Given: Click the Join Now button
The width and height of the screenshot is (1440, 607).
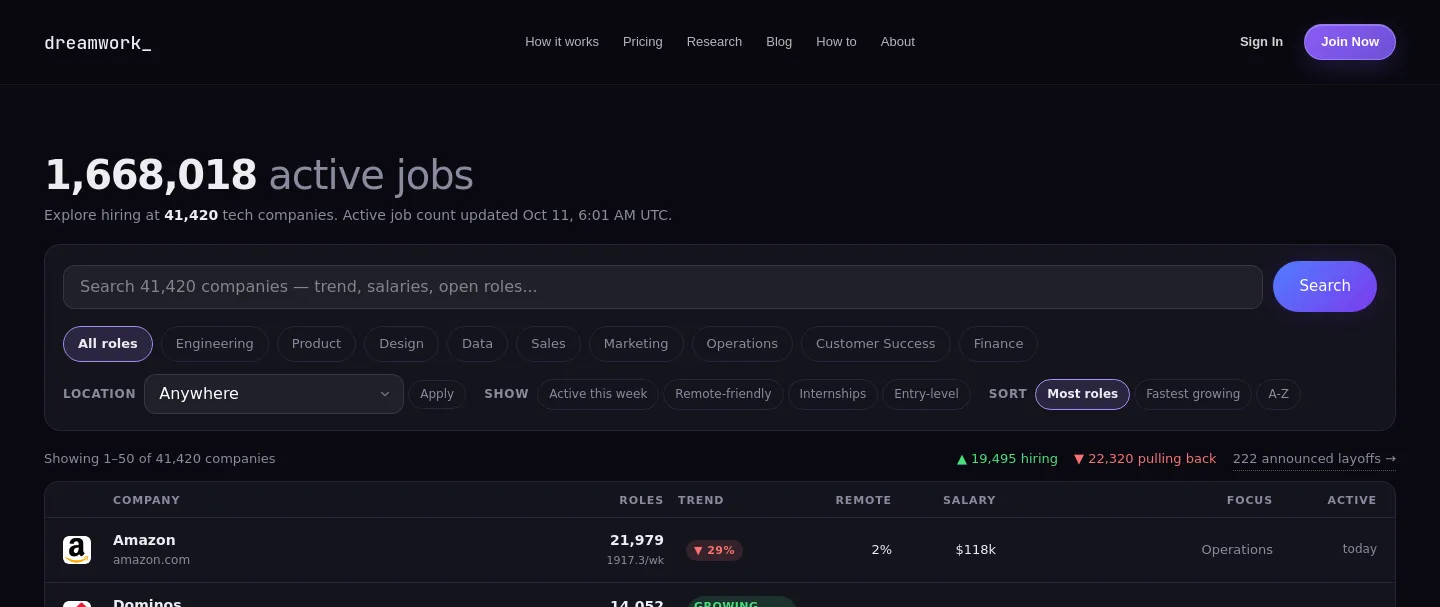Looking at the screenshot, I should click(1350, 42).
